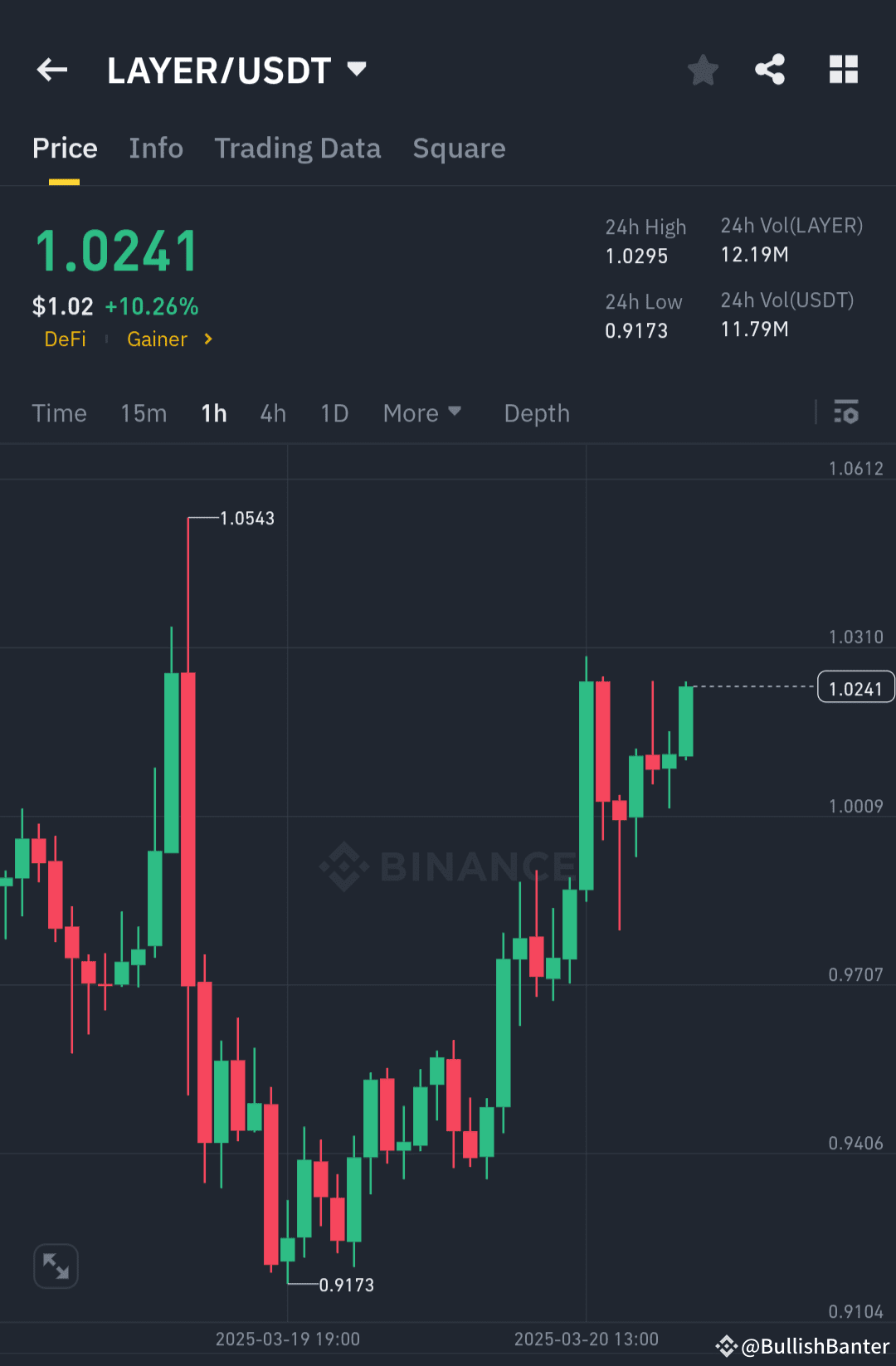Open the LAYER/USDT pair selector dropdown
The width and height of the screenshot is (896, 1366).
point(357,70)
